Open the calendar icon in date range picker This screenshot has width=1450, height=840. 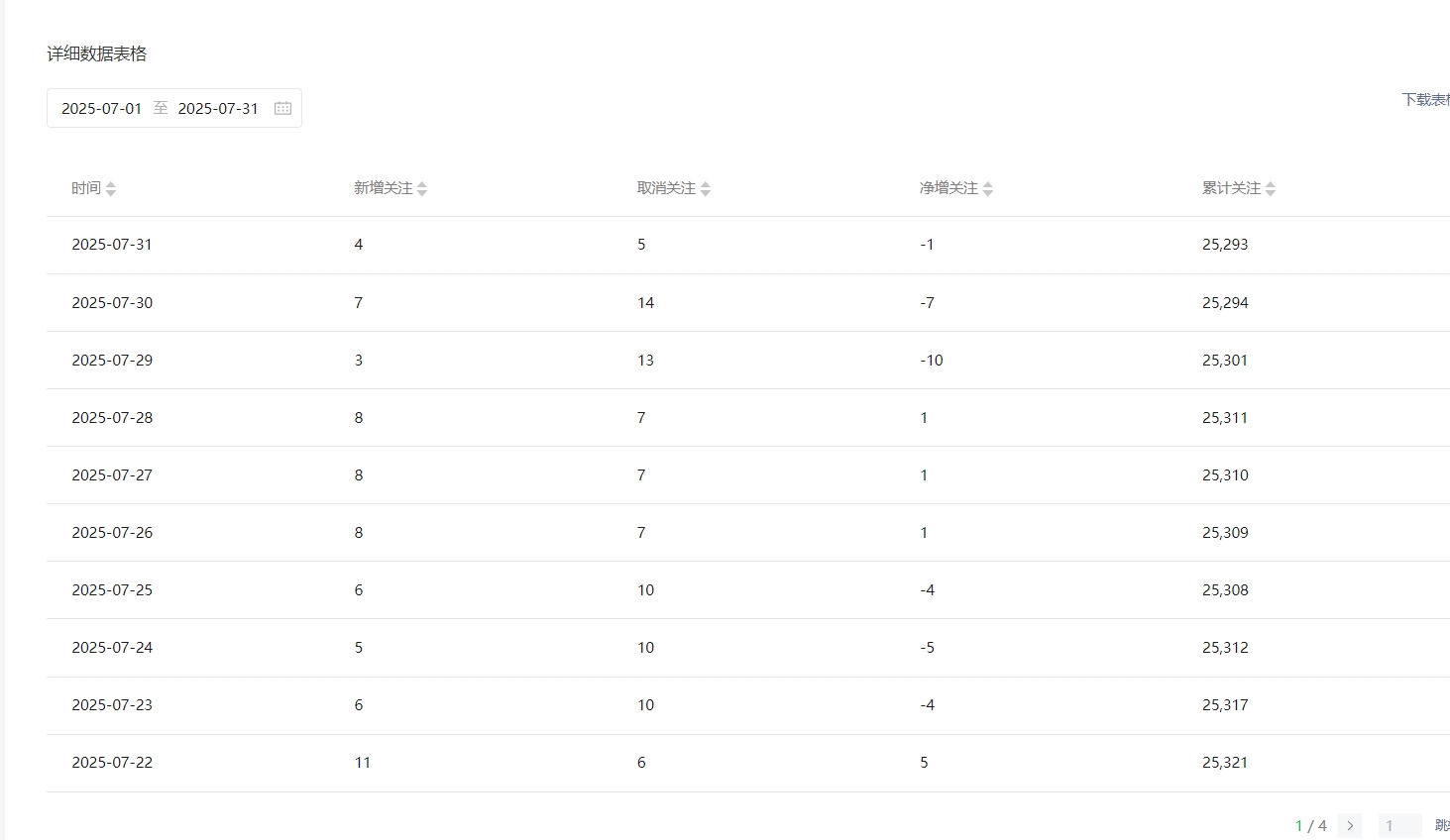coord(282,108)
